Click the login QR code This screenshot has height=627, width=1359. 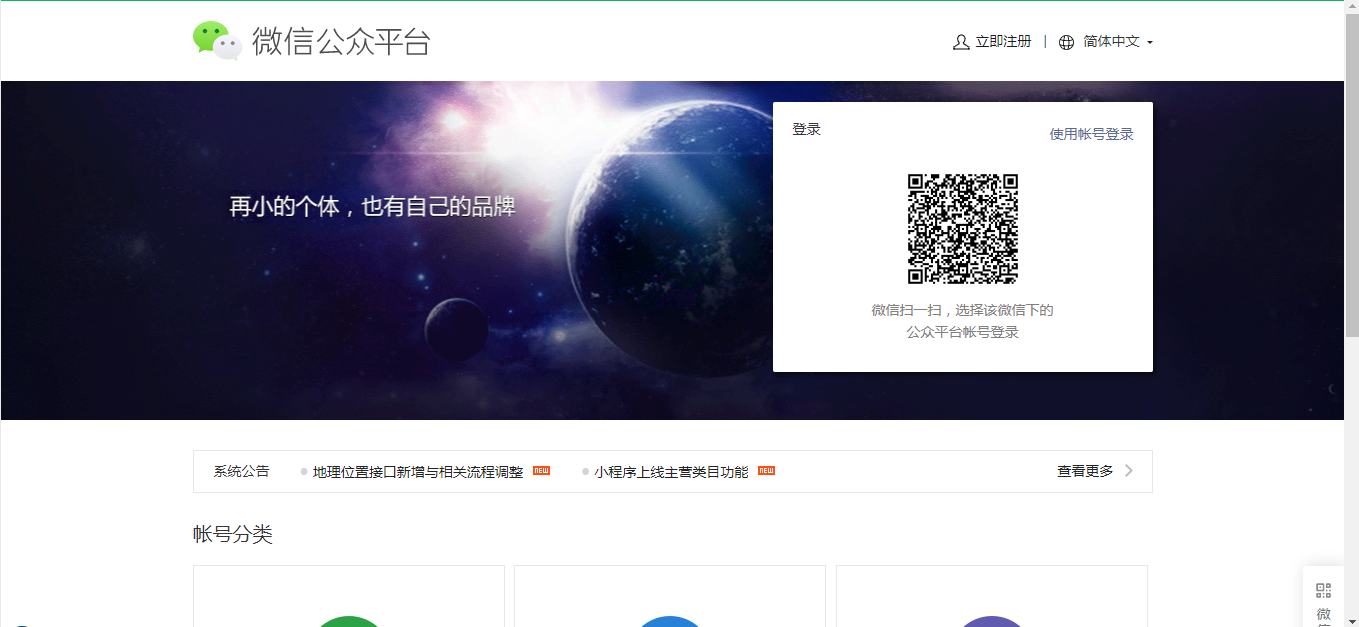coord(963,229)
